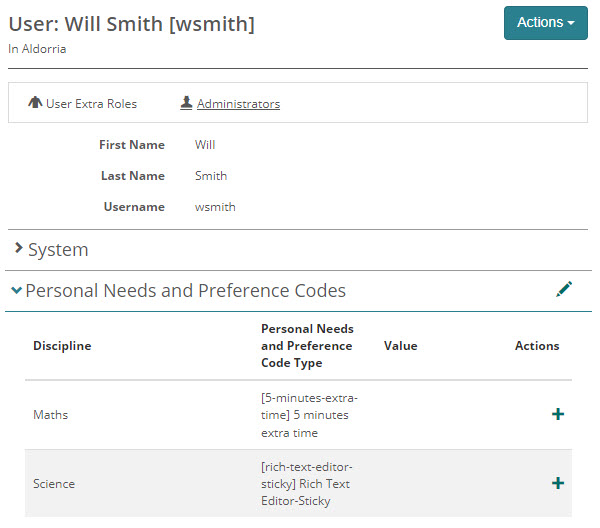Expand the System section chevron
Image resolution: width=600 pixels, height=528 pixels.
pos(18,248)
